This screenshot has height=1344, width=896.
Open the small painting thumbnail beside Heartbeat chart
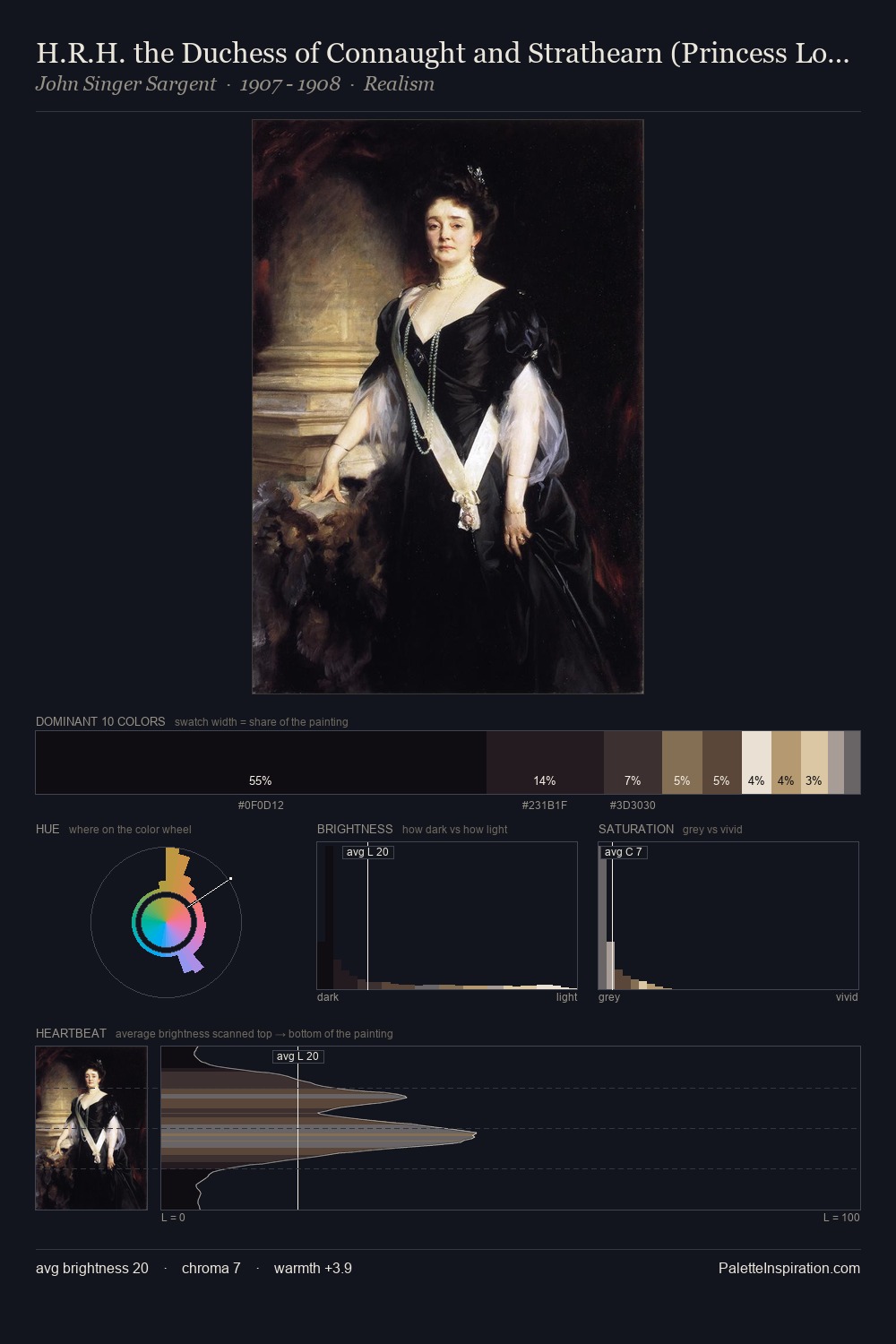coord(91,1128)
